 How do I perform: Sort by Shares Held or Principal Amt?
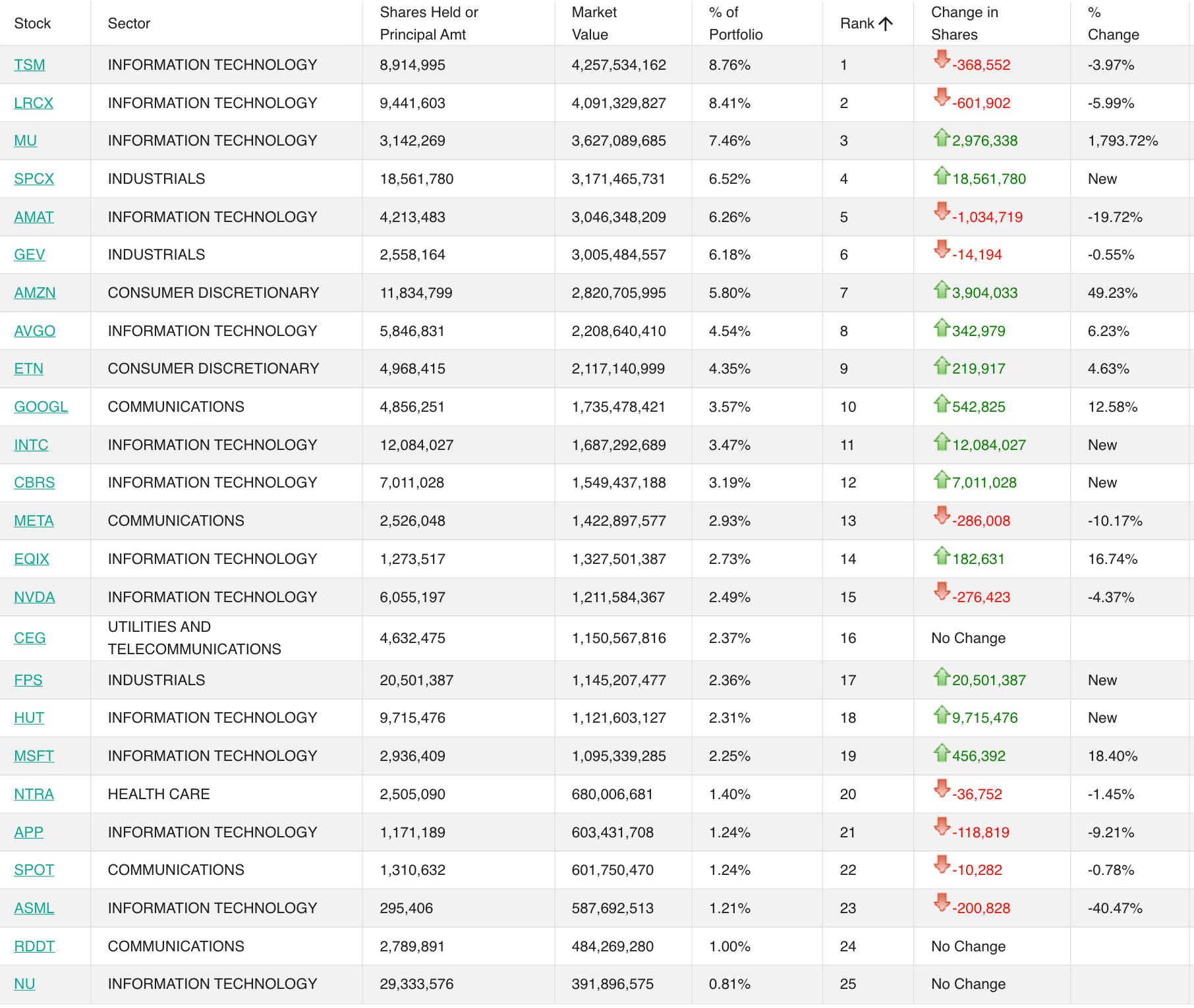pyautogui.click(x=429, y=24)
